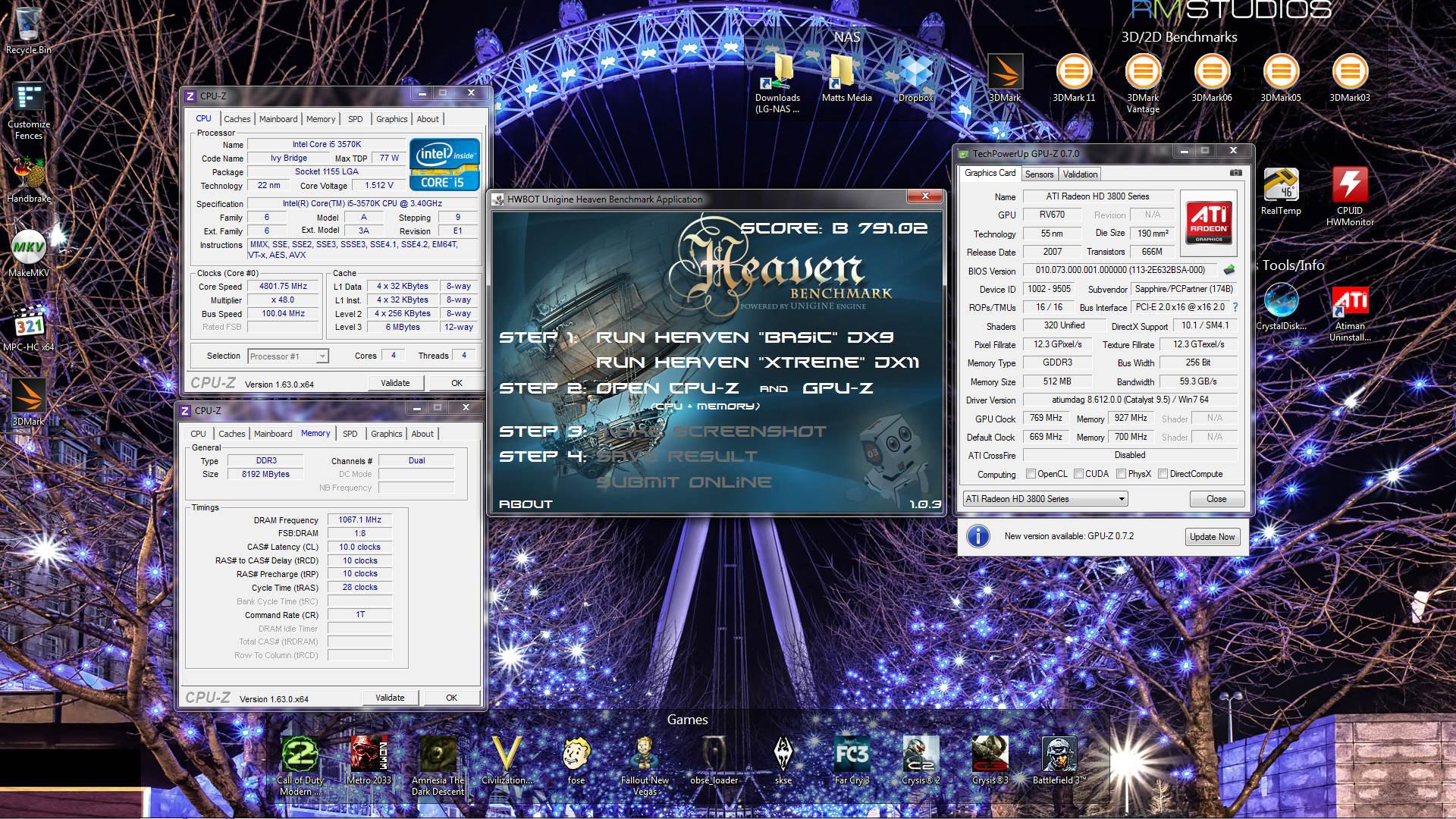Toggle DirectCompute checkbox in GPU-Z
This screenshot has height=819, width=1456.
point(1163,474)
